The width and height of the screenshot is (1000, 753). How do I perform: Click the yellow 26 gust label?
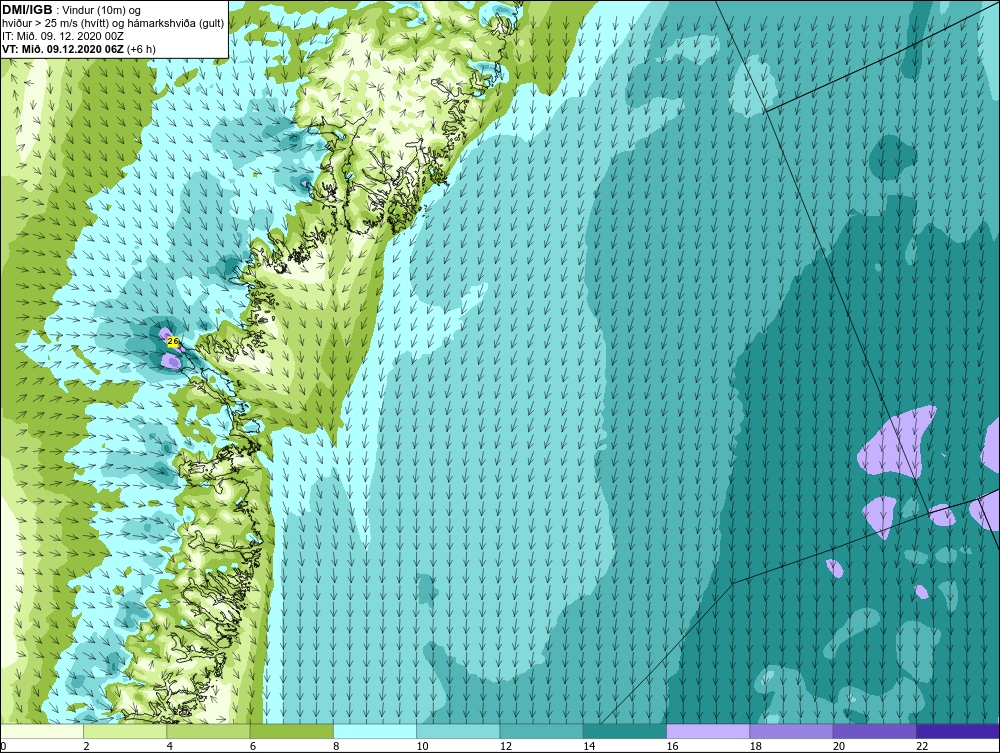[x=173, y=342]
